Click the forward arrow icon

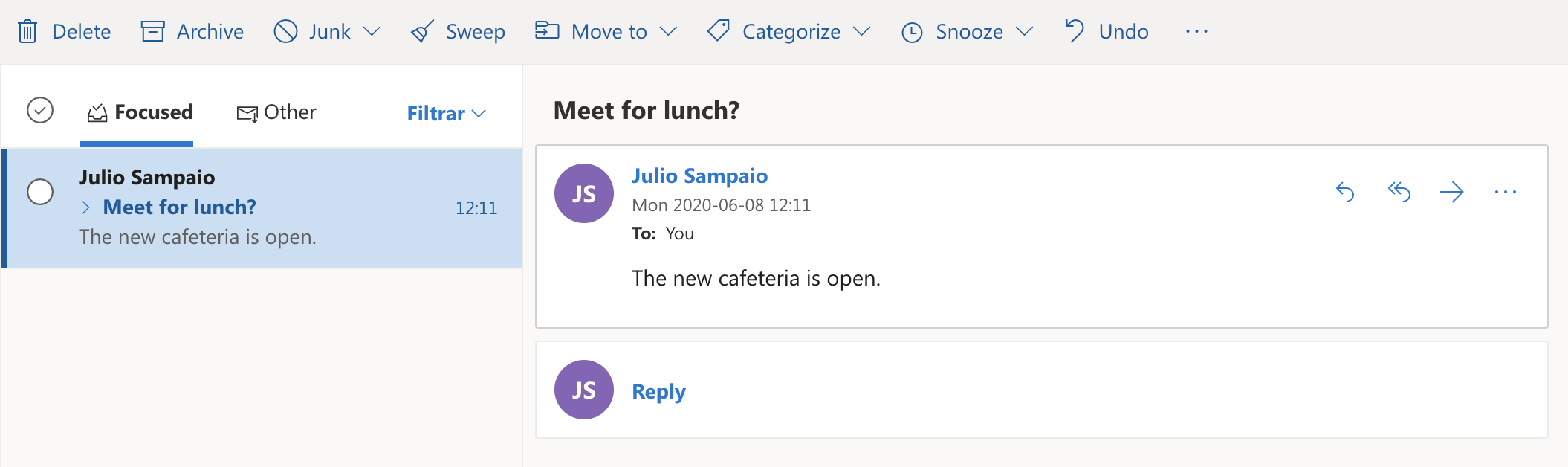pyautogui.click(x=1451, y=192)
